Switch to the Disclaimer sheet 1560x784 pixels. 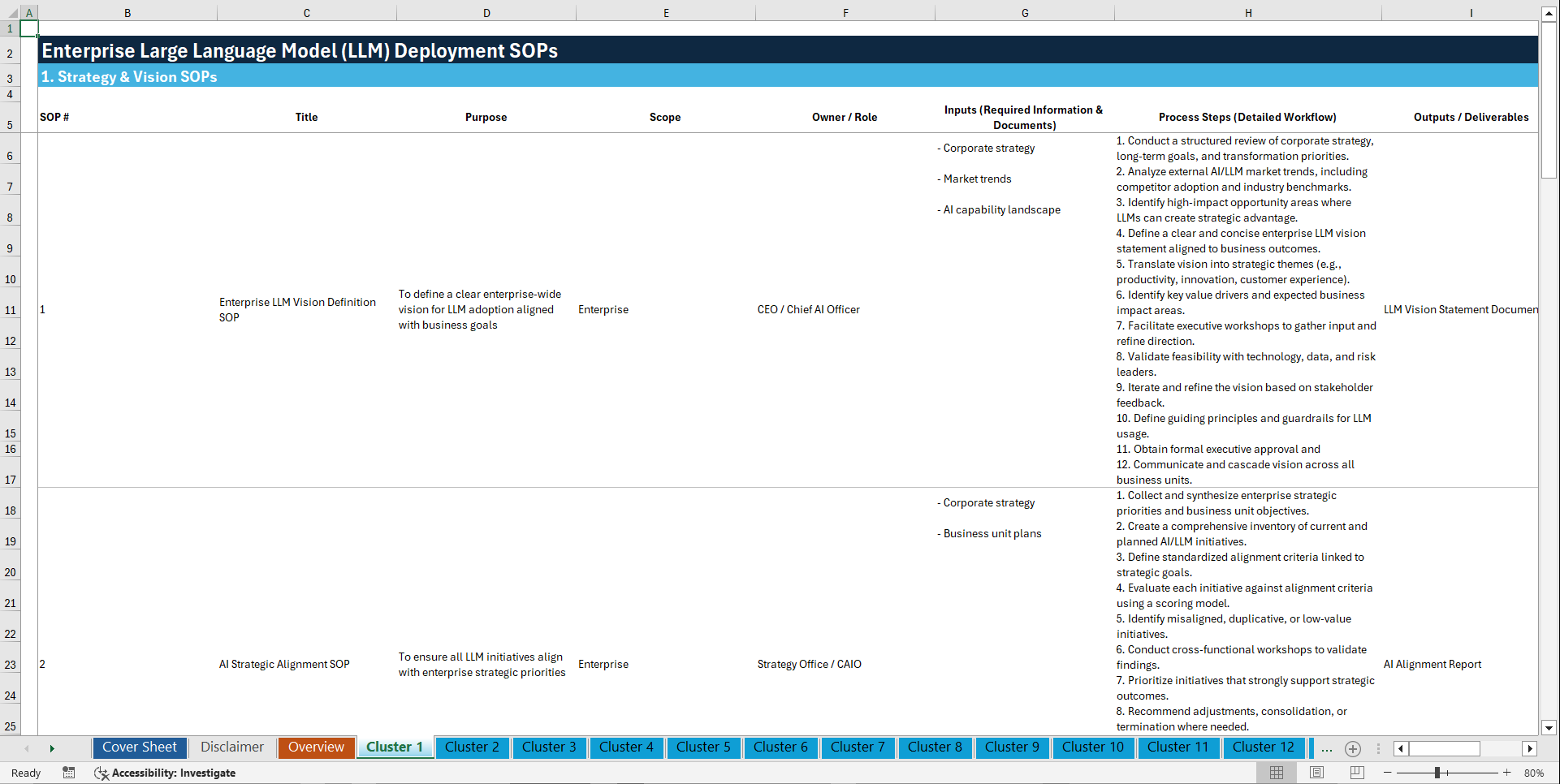[x=231, y=747]
